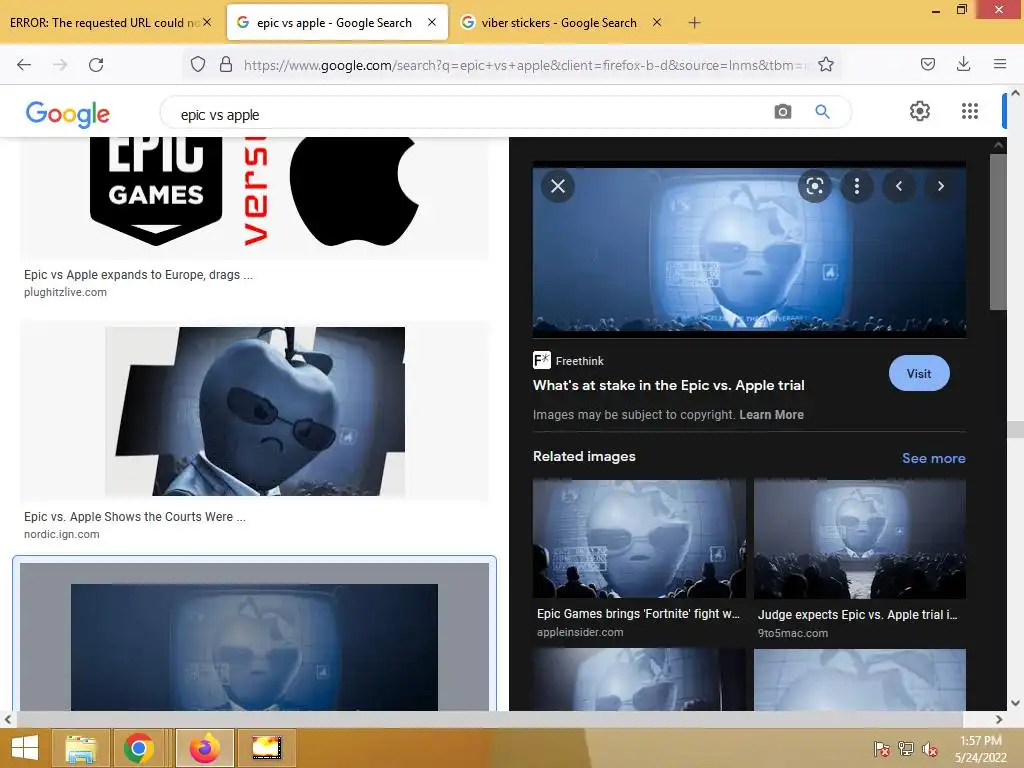Open Judge expects Epic vs. Apple trial title
Viewport: 1024px width, 768px height.
857,615
